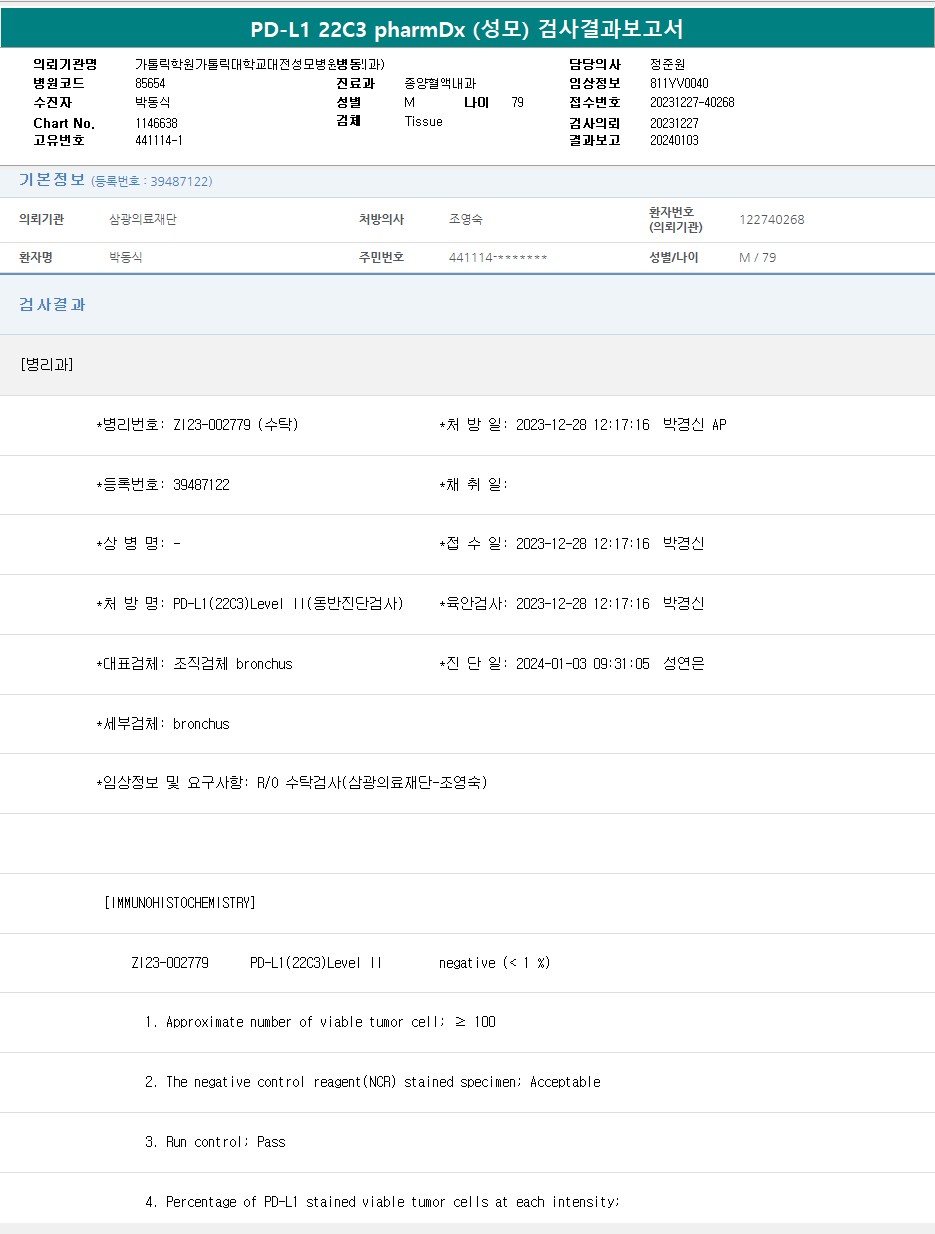Click the 접수번호 value 20231227-40268

click(692, 102)
